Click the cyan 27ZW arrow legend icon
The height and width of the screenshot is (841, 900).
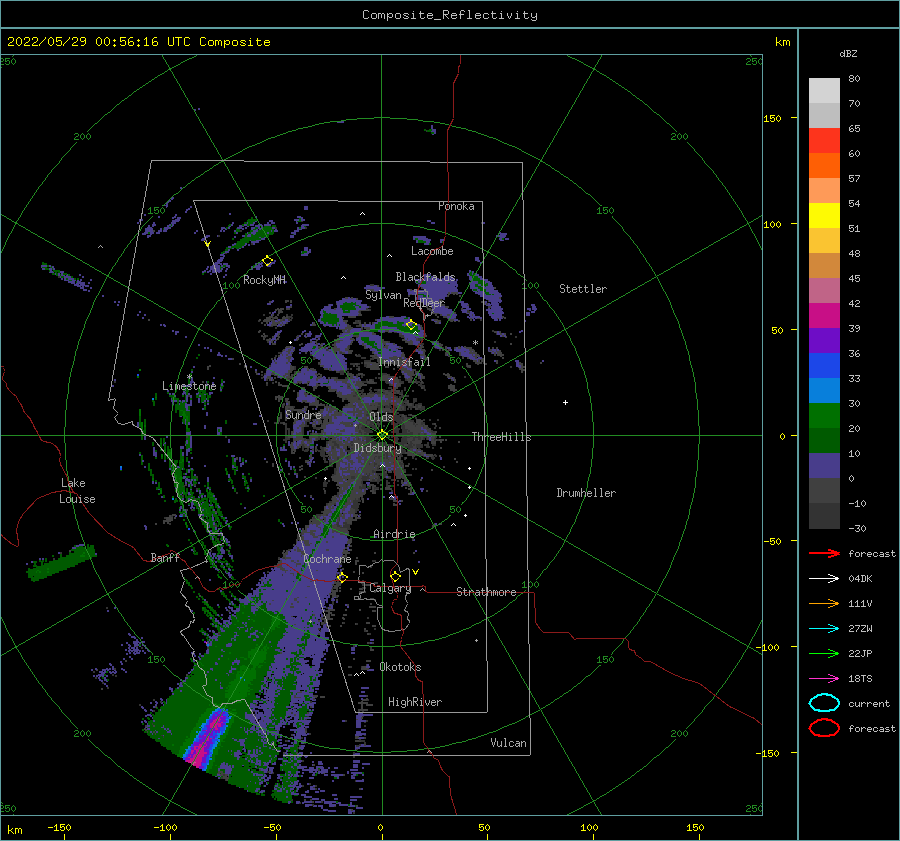(824, 629)
